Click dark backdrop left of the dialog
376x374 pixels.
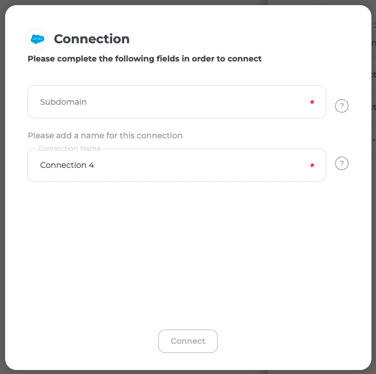(x=2, y=187)
